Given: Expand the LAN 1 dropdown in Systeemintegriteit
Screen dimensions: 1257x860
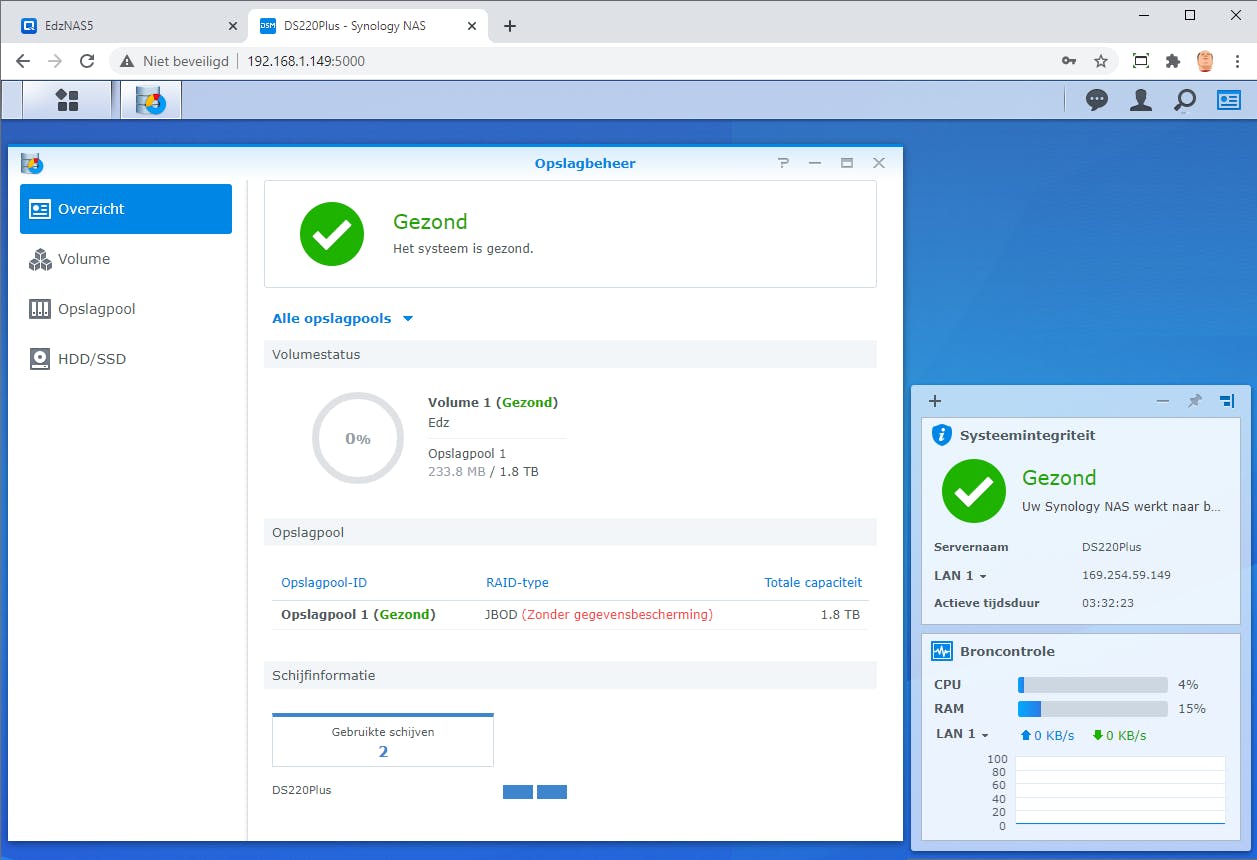Looking at the screenshot, I should click(x=961, y=576).
